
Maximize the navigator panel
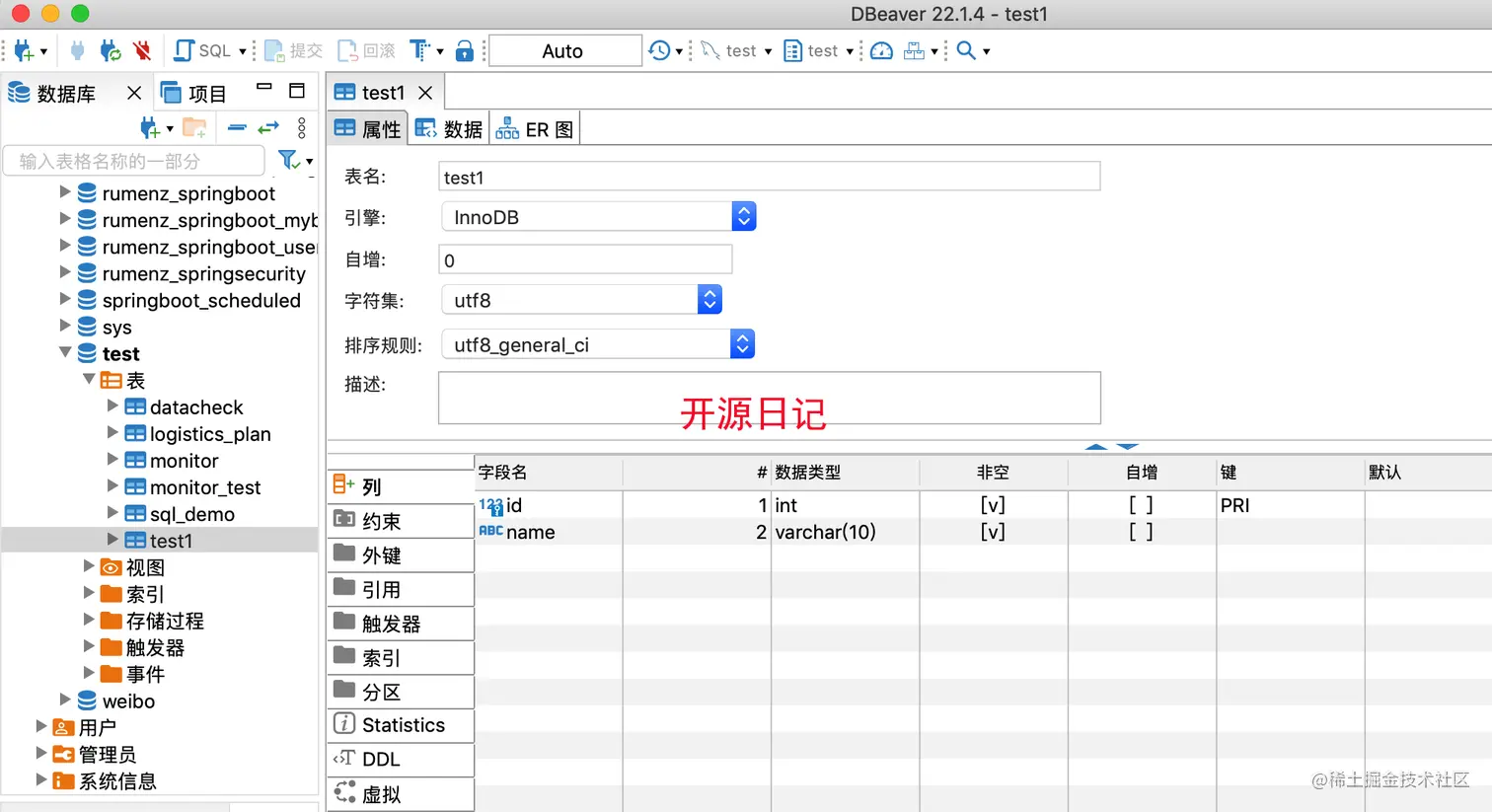[x=297, y=91]
